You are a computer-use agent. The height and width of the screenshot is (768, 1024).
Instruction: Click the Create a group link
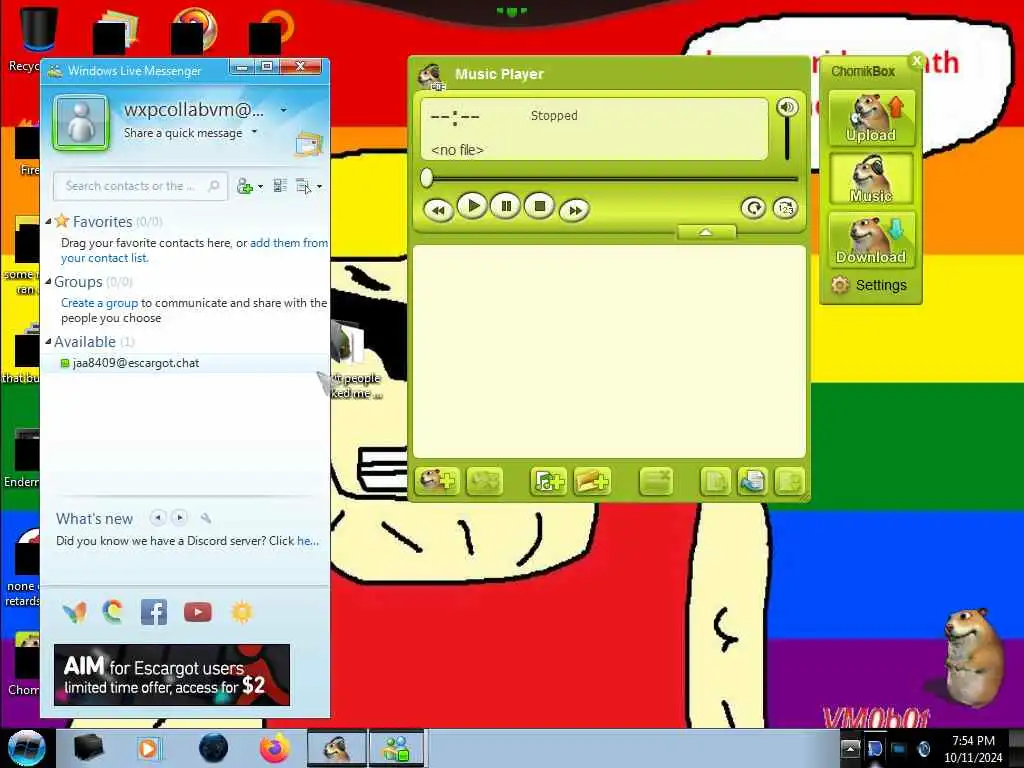99,303
